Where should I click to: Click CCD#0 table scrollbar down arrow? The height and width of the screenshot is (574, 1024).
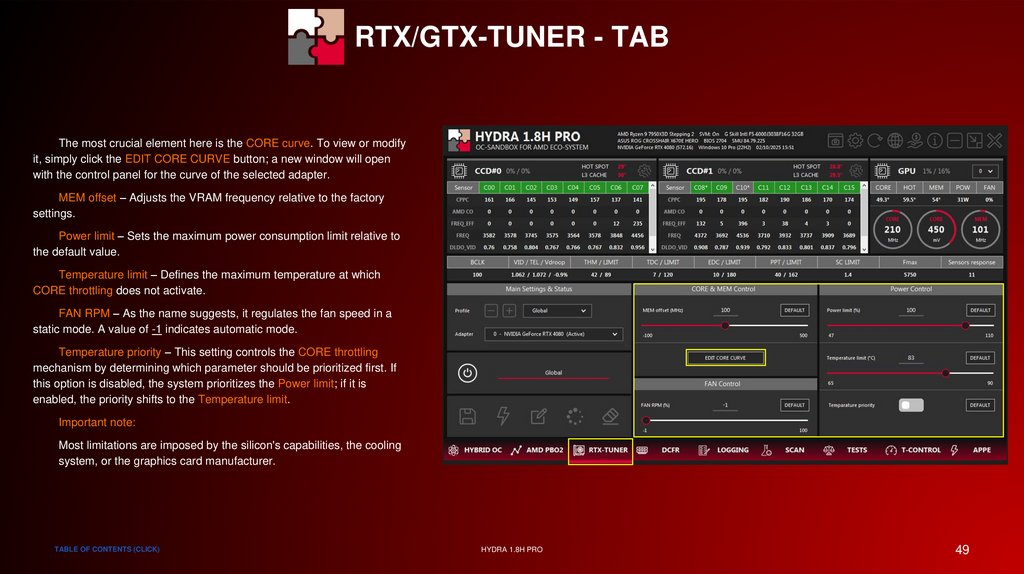click(x=652, y=248)
